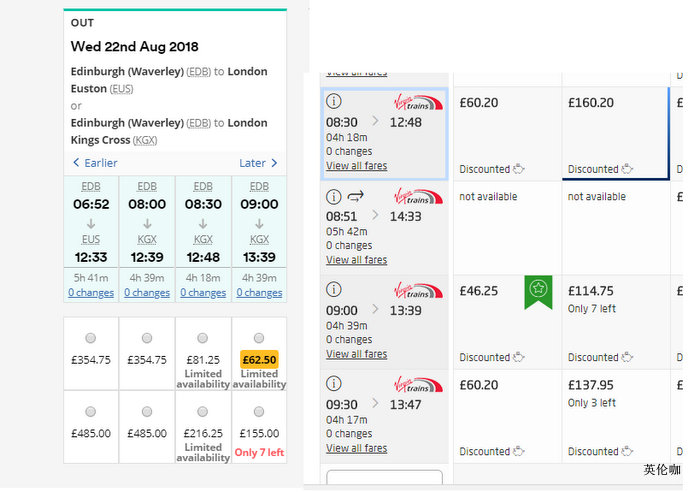Select the £81.25 fare radio button
Image resolution: width=700 pixels, height=492 pixels.
(203, 338)
